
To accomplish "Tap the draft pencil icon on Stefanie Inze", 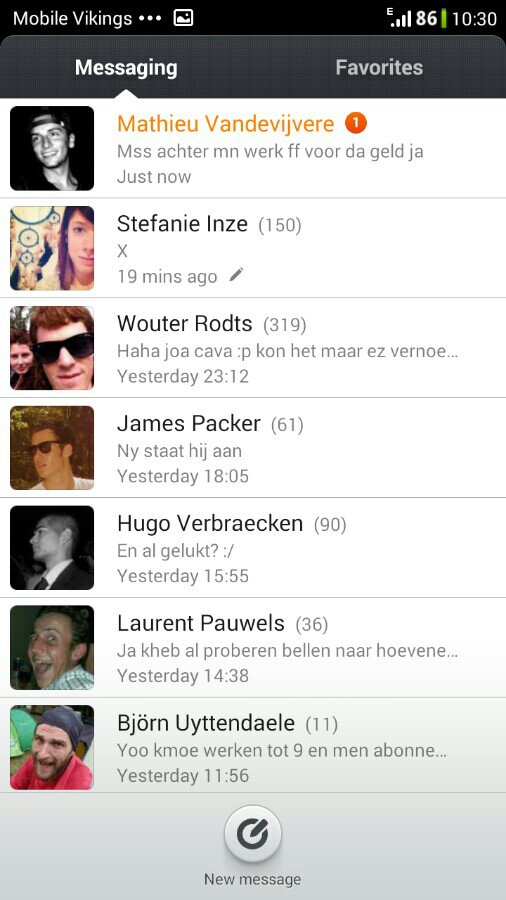I will 236,275.
